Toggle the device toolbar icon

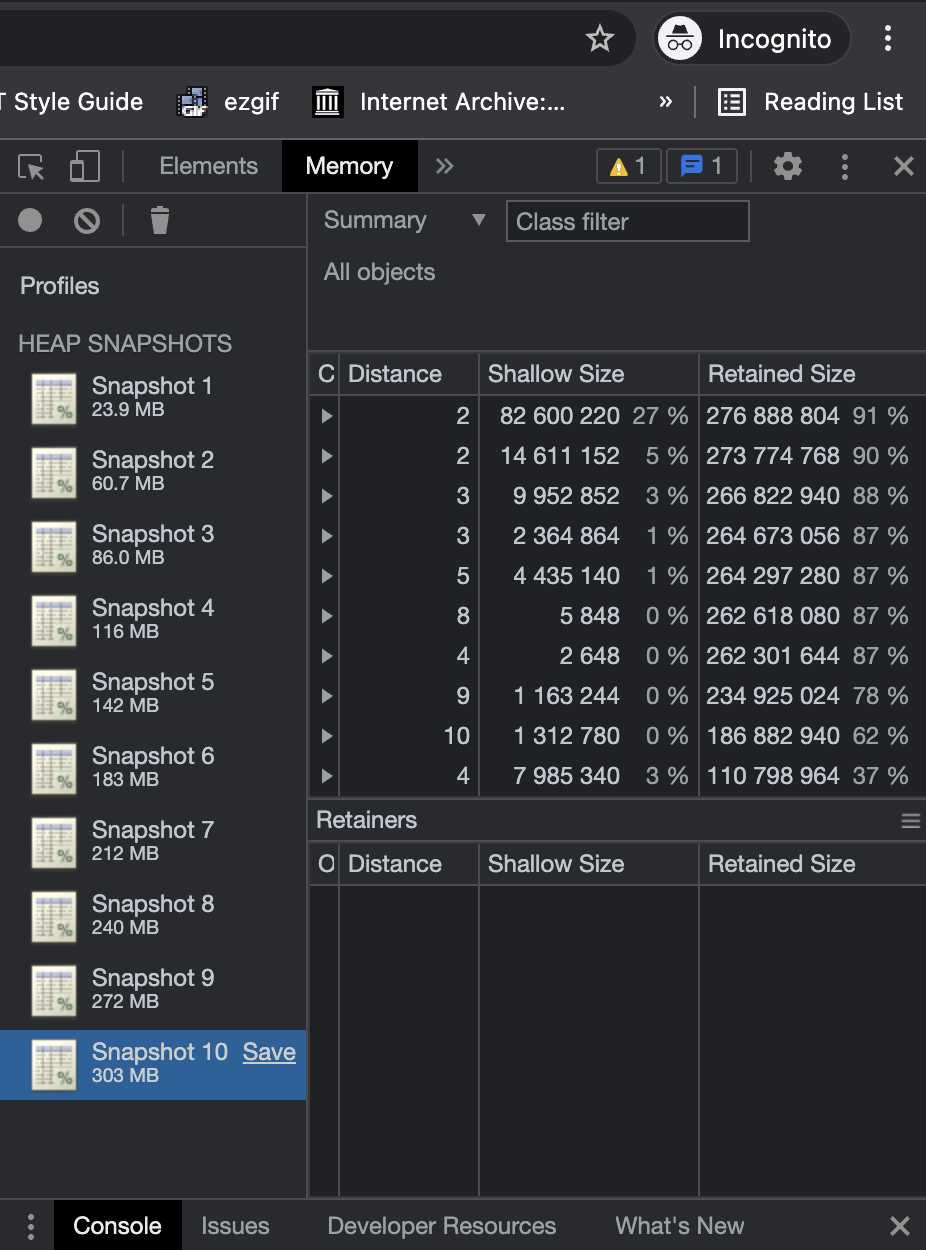(84, 166)
